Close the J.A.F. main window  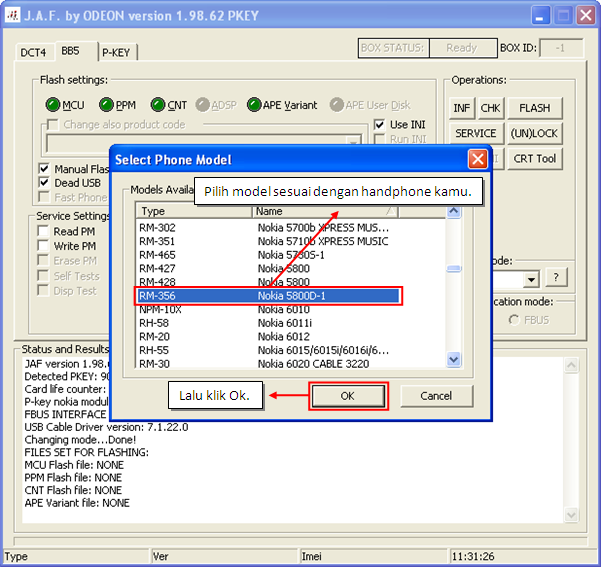(x=586, y=16)
